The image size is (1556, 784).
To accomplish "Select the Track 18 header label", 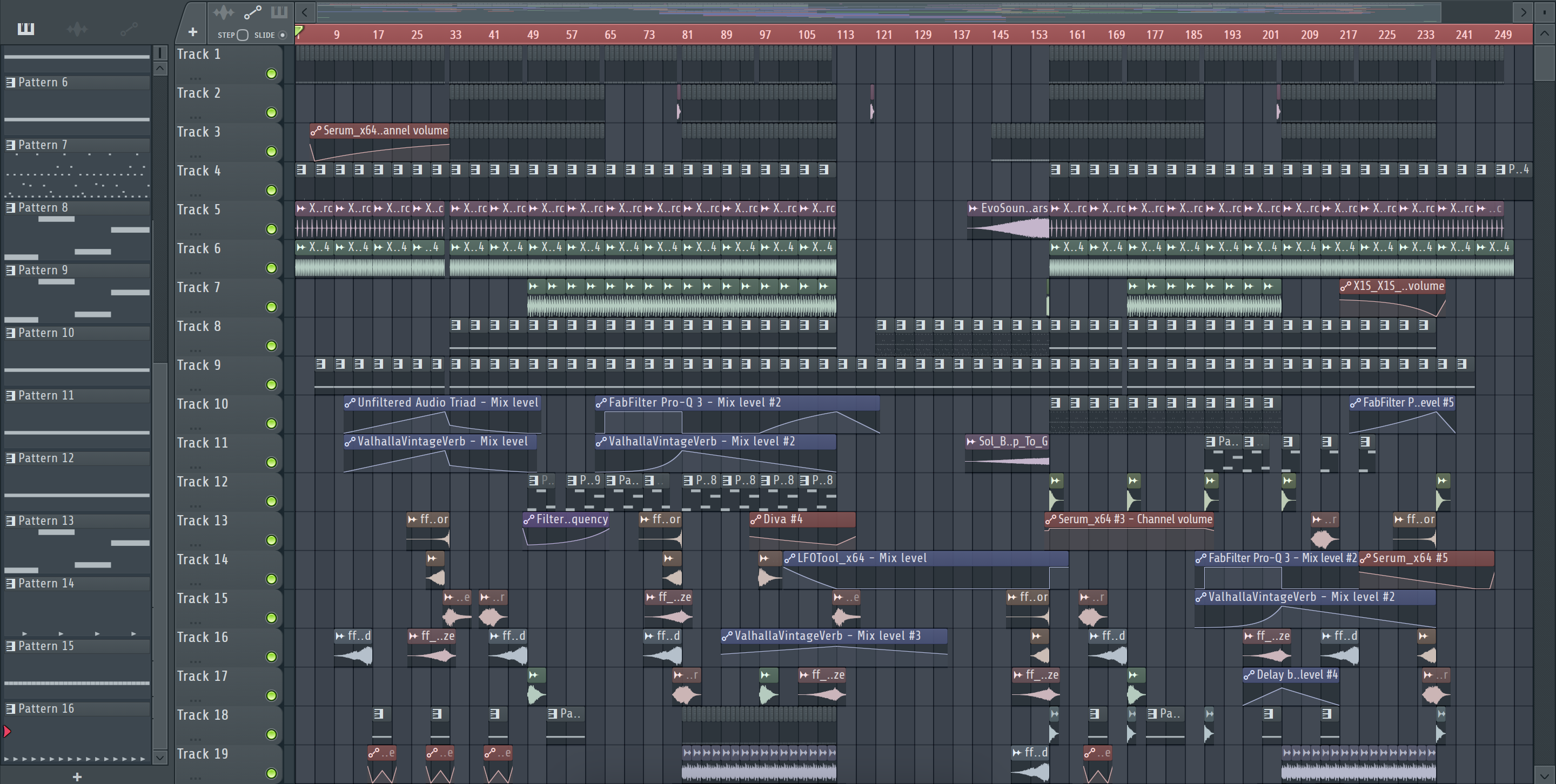I will 203,714.
